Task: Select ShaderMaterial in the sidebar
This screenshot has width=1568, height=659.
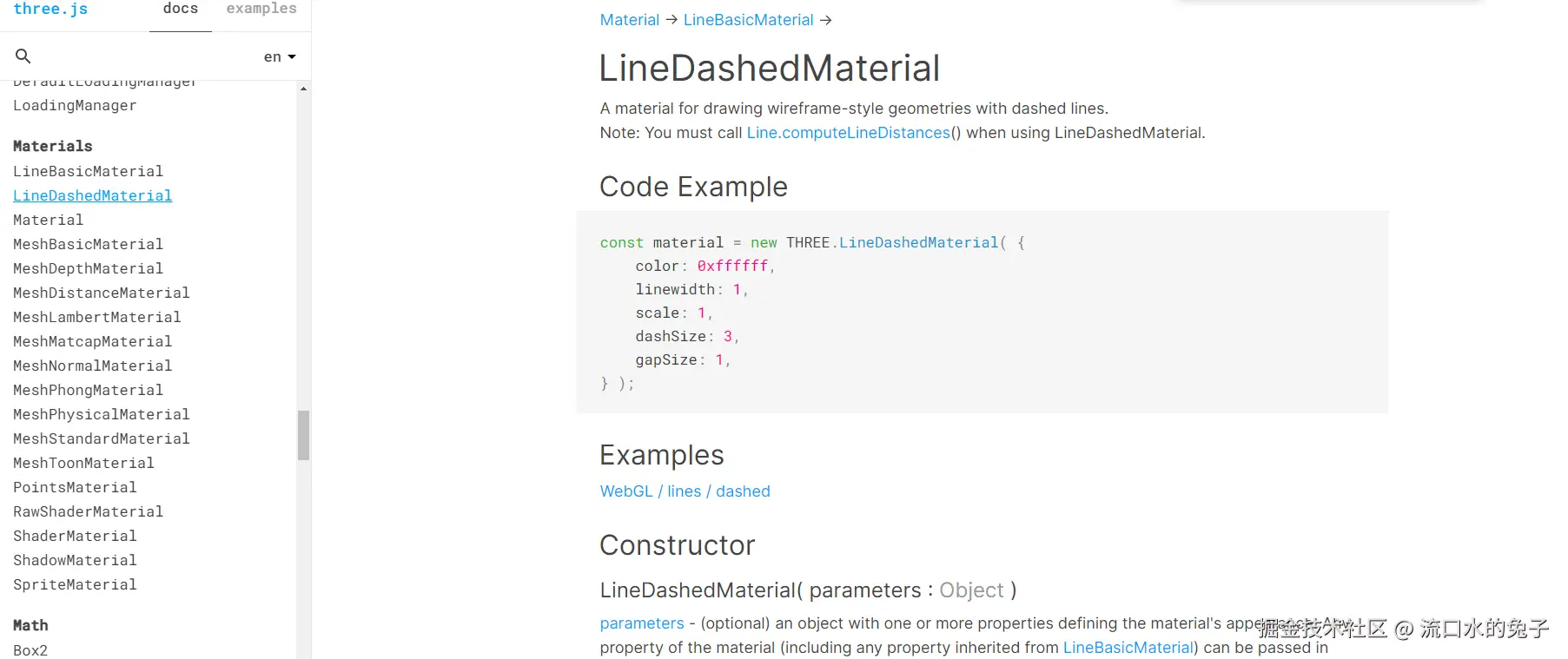Action: pyautogui.click(x=75, y=536)
